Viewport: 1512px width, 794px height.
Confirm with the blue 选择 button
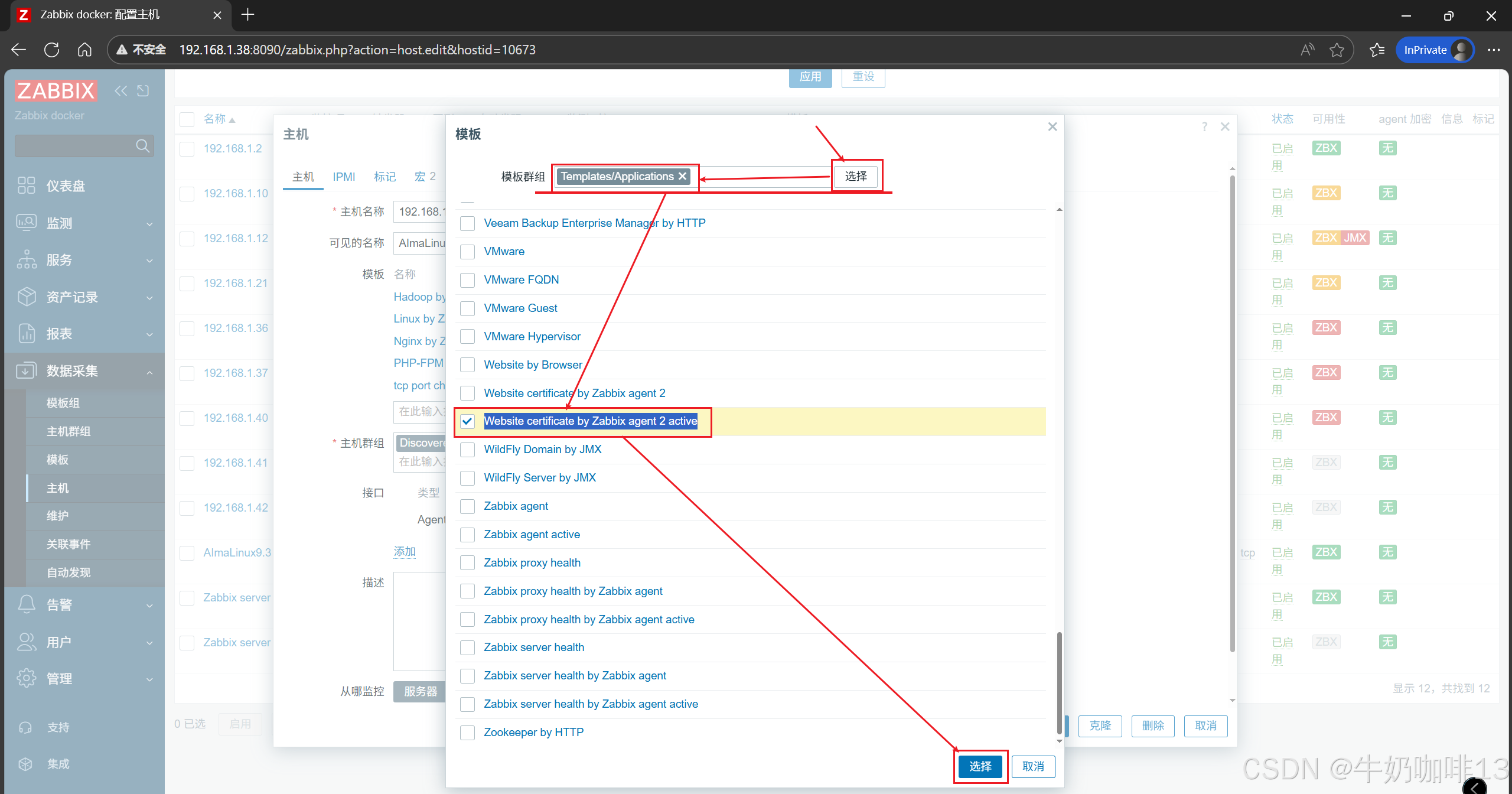coord(980,766)
